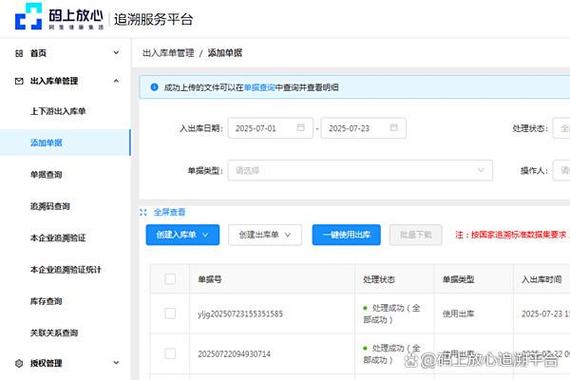The width and height of the screenshot is (570, 380).
Task: Click the 一键使用出库 button
Action: (x=346, y=235)
